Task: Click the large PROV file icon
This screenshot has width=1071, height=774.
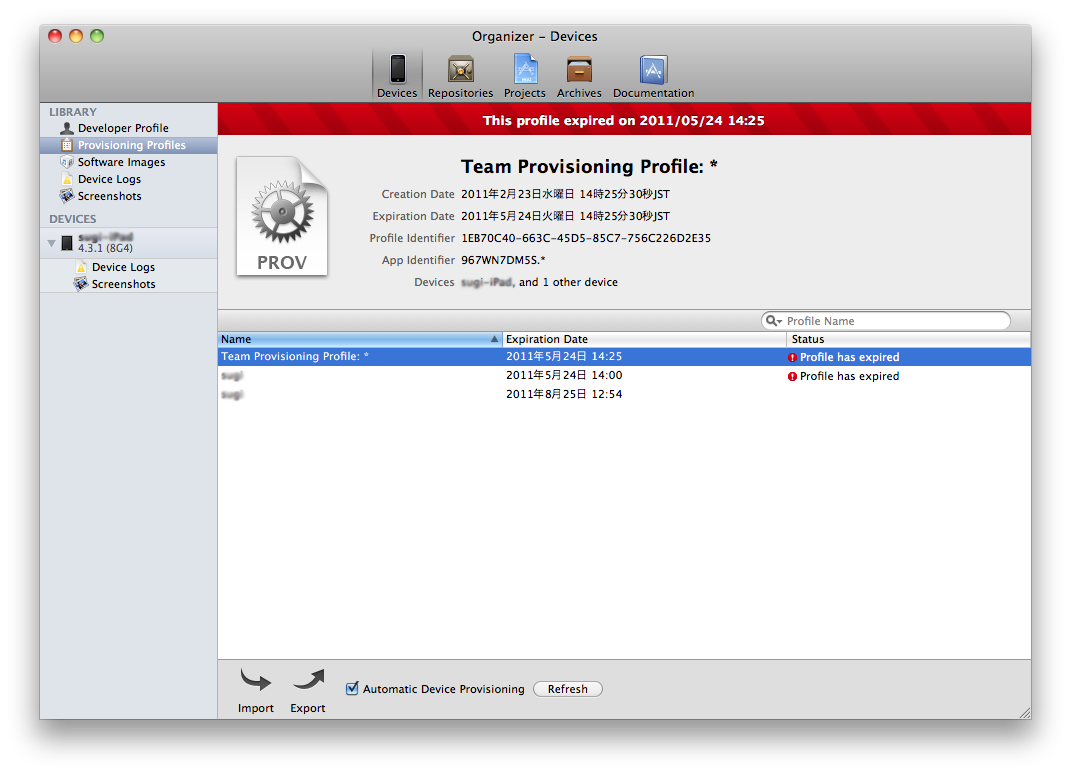Action: (282, 217)
